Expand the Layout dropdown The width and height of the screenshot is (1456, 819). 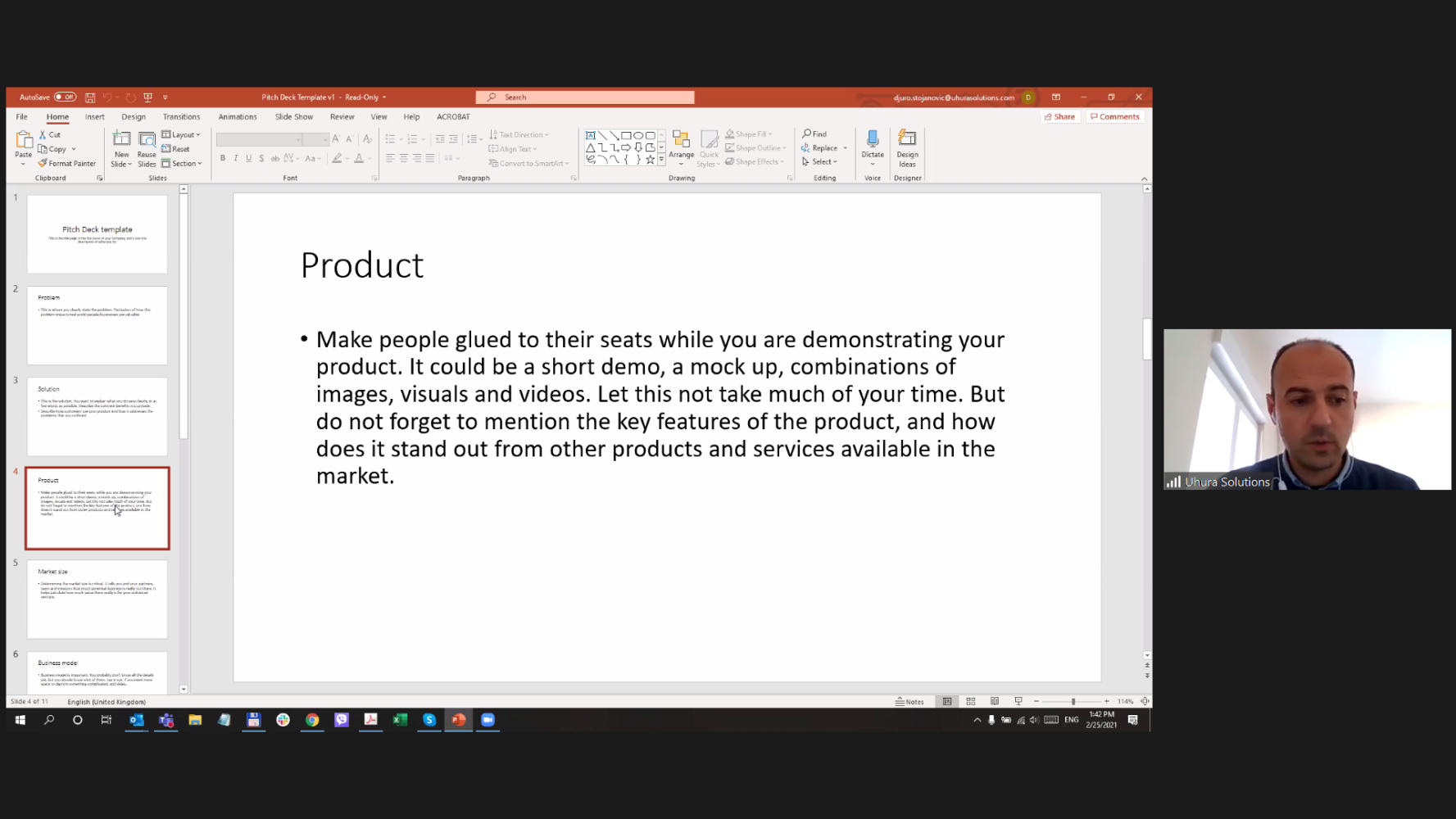[182, 134]
